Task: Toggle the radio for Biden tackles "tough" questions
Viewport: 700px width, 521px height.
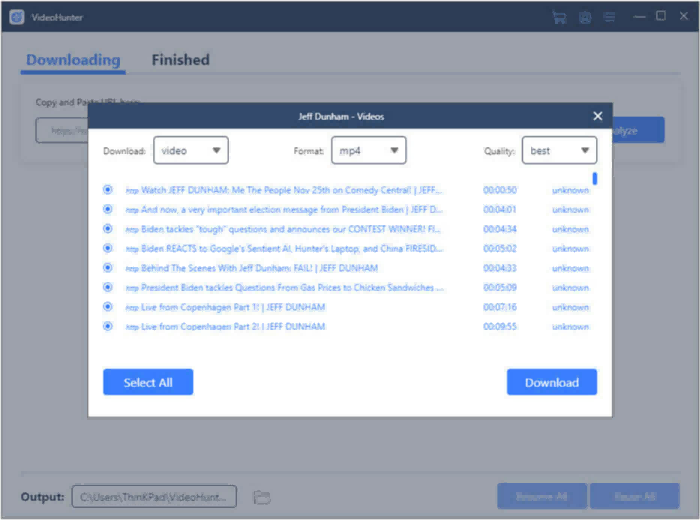Action: 108,229
